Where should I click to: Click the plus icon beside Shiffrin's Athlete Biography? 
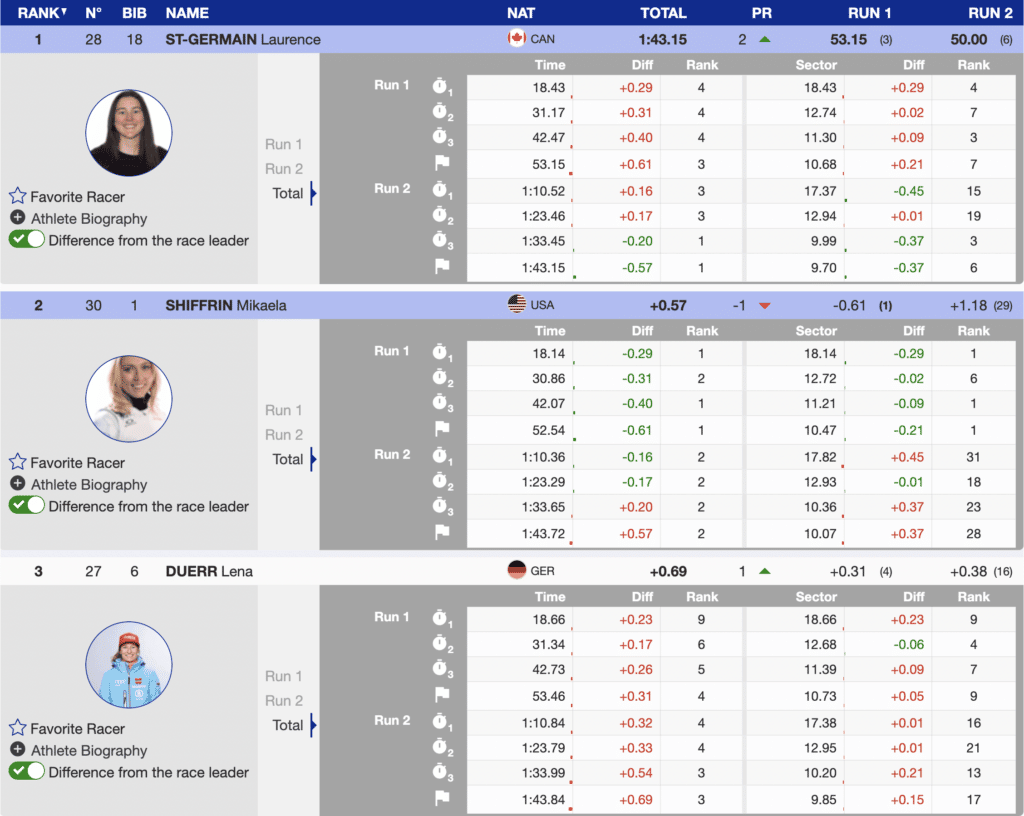[x=18, y=484]
